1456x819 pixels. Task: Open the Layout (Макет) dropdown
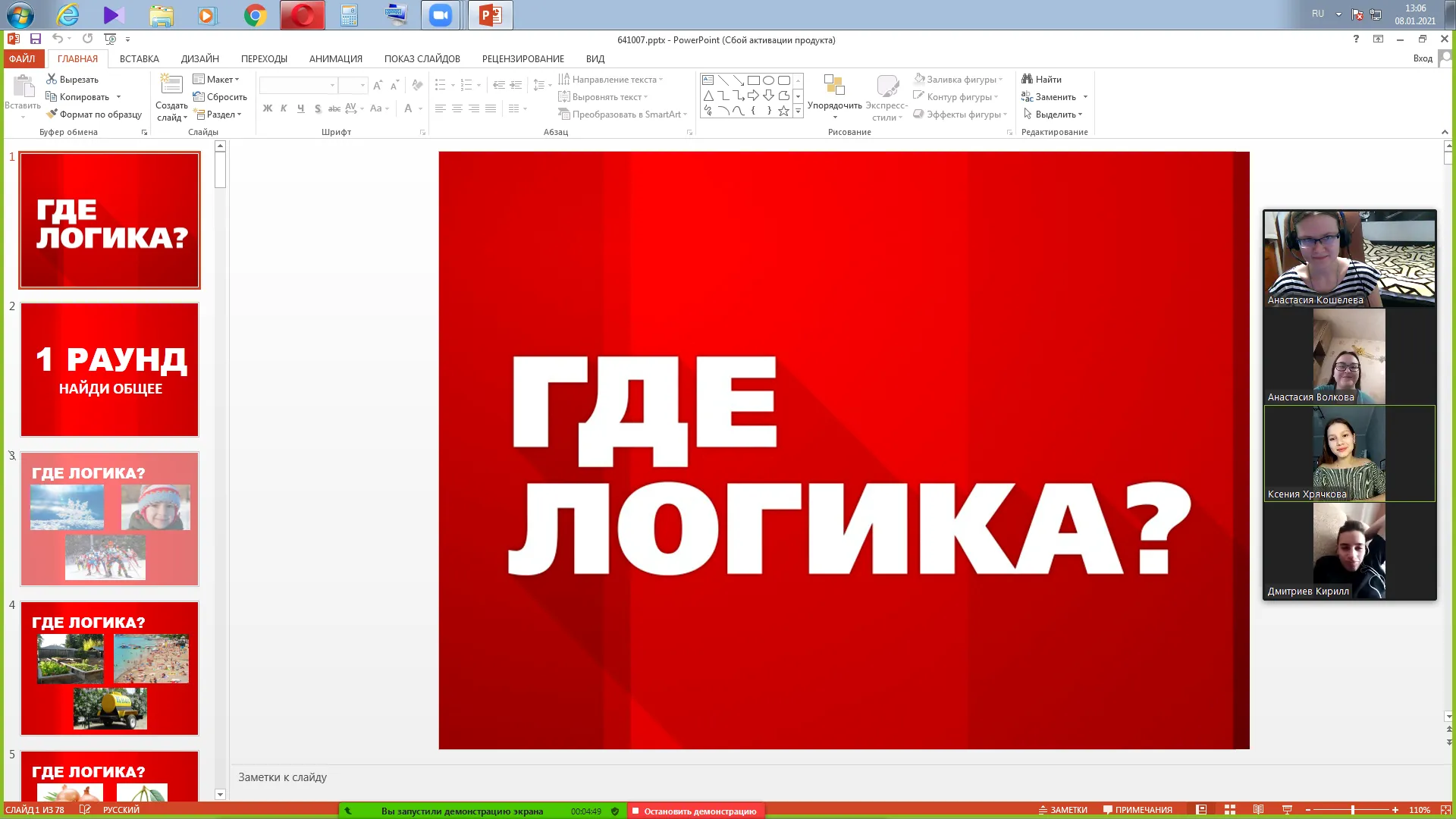[216, 79]
